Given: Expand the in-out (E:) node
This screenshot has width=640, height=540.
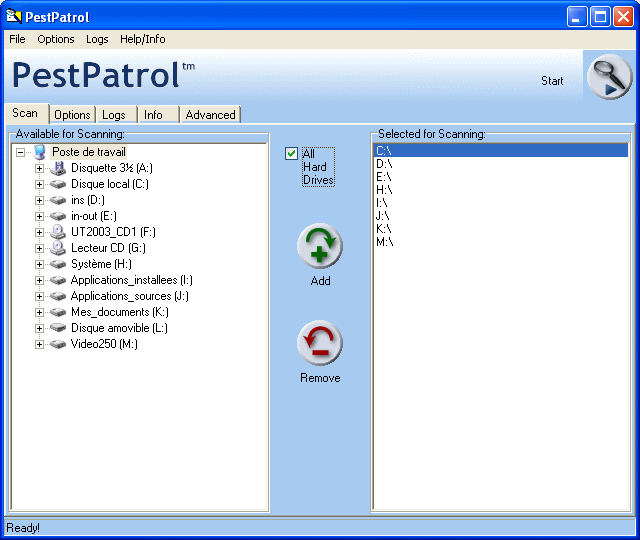Looking at the screenshot, I should 39,216.
